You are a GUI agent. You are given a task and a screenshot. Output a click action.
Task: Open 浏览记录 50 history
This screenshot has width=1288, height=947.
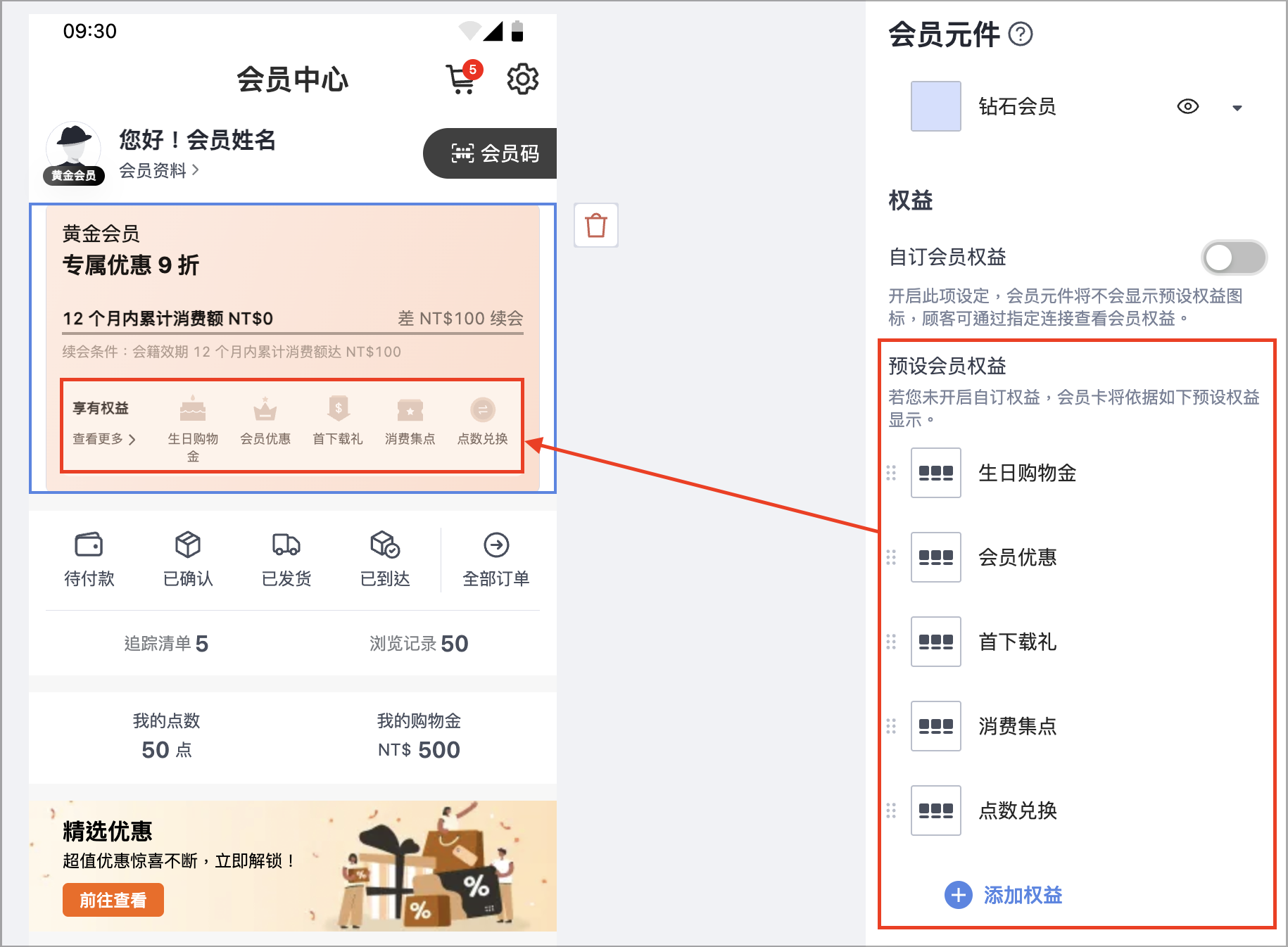(x=419, y=644)
